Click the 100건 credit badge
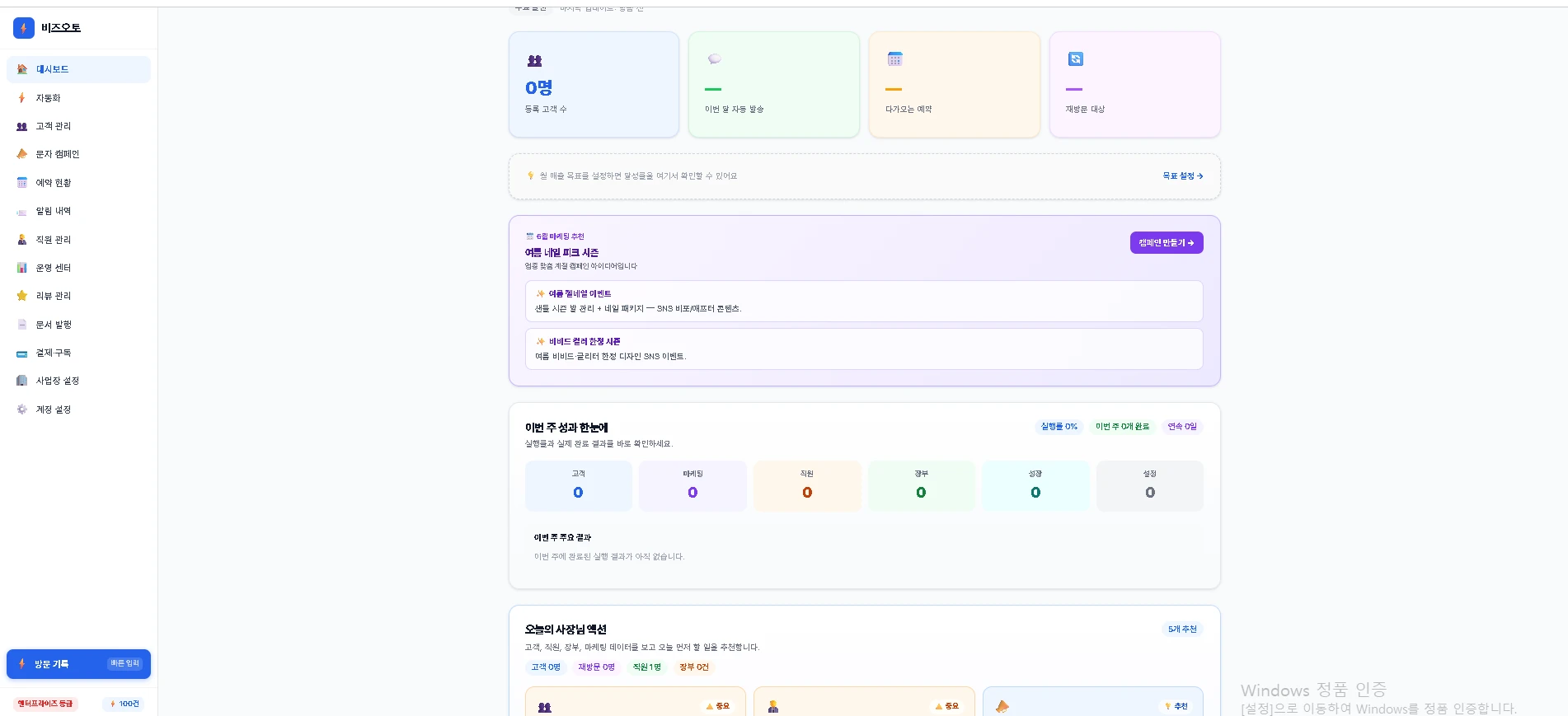Image resolution: width=1568 pixels, height=716 pixels. pyautogui.click(x=124, y=704)
